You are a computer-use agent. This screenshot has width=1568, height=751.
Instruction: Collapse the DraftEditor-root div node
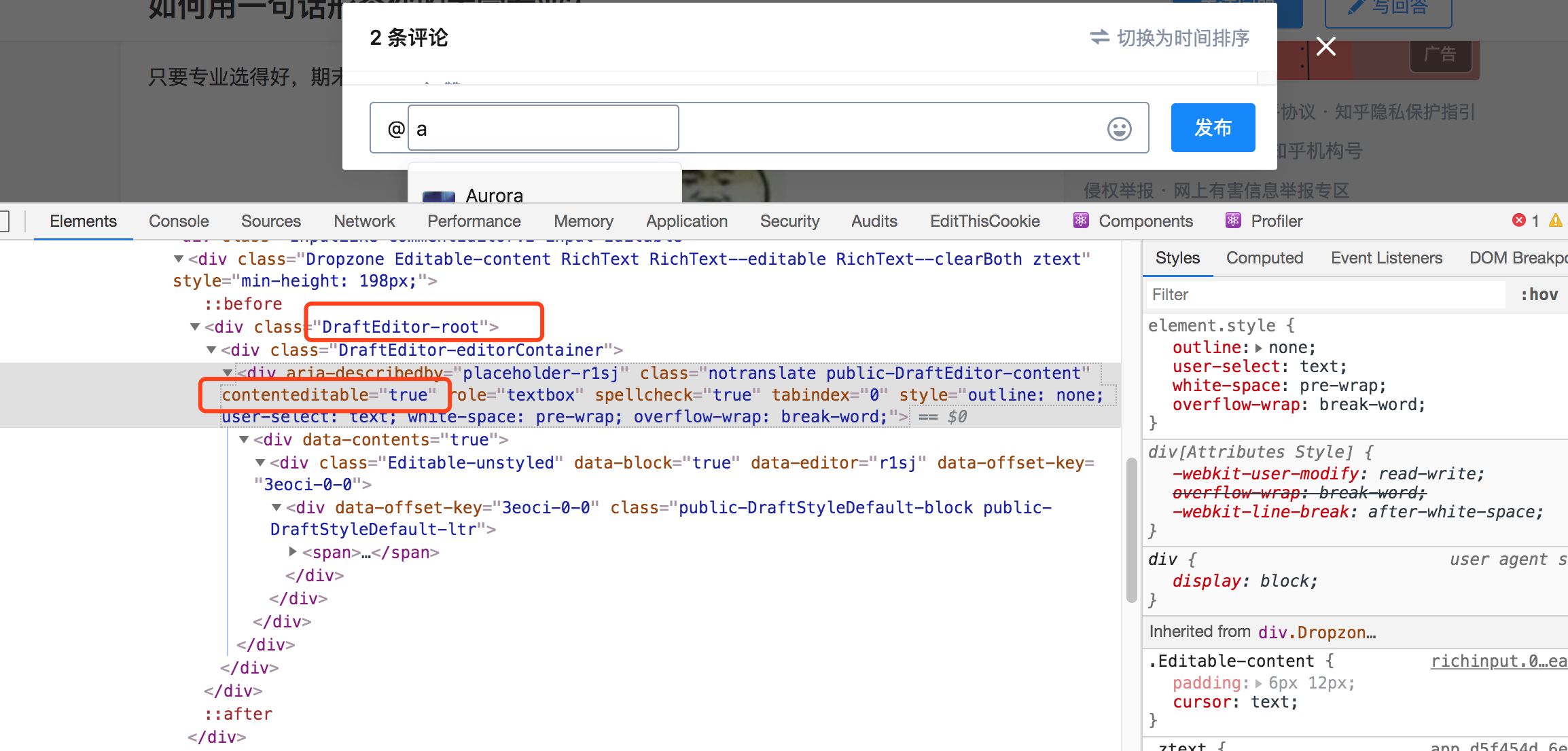click(195, 327)
